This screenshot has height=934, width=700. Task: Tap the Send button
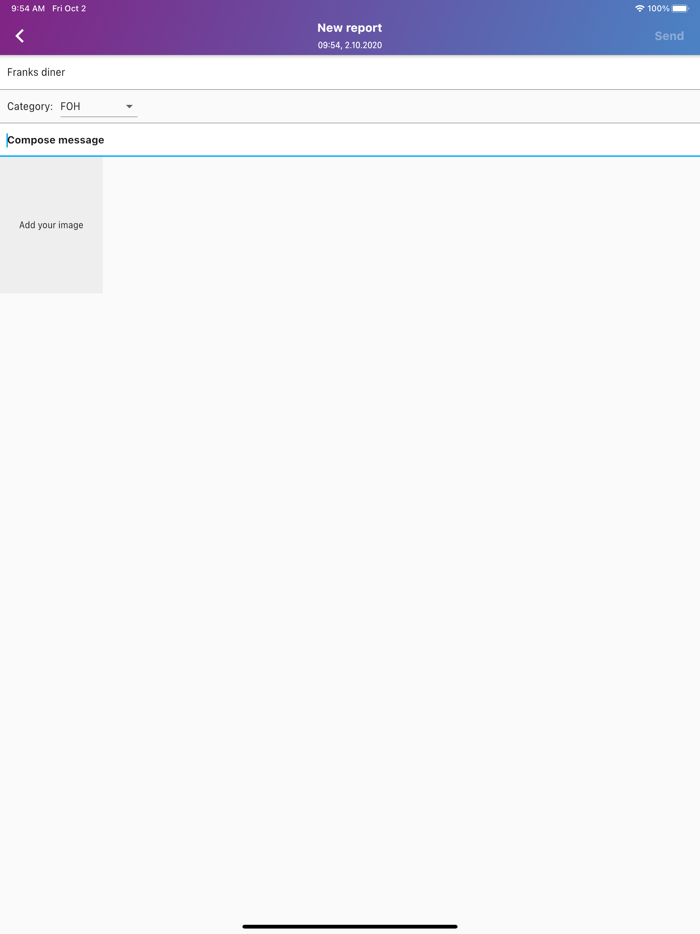tap(669, 36)
